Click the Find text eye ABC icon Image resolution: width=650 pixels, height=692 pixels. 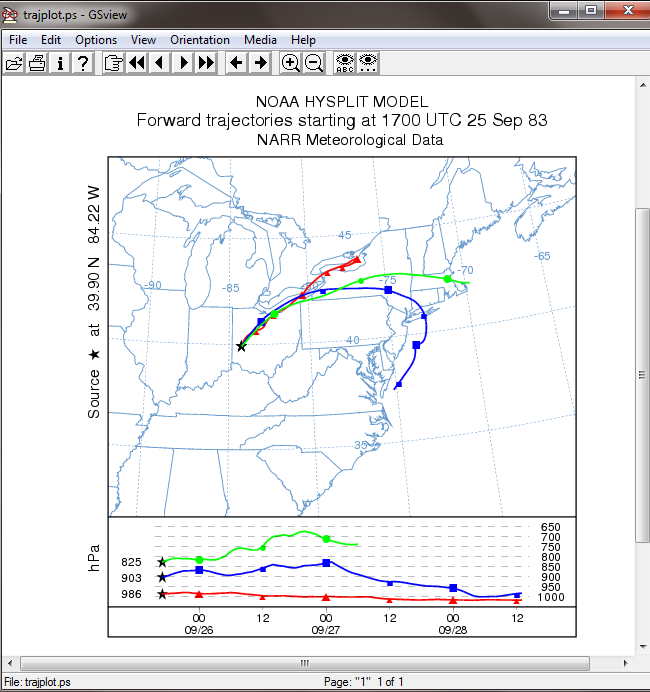click(x=345, y=63)
